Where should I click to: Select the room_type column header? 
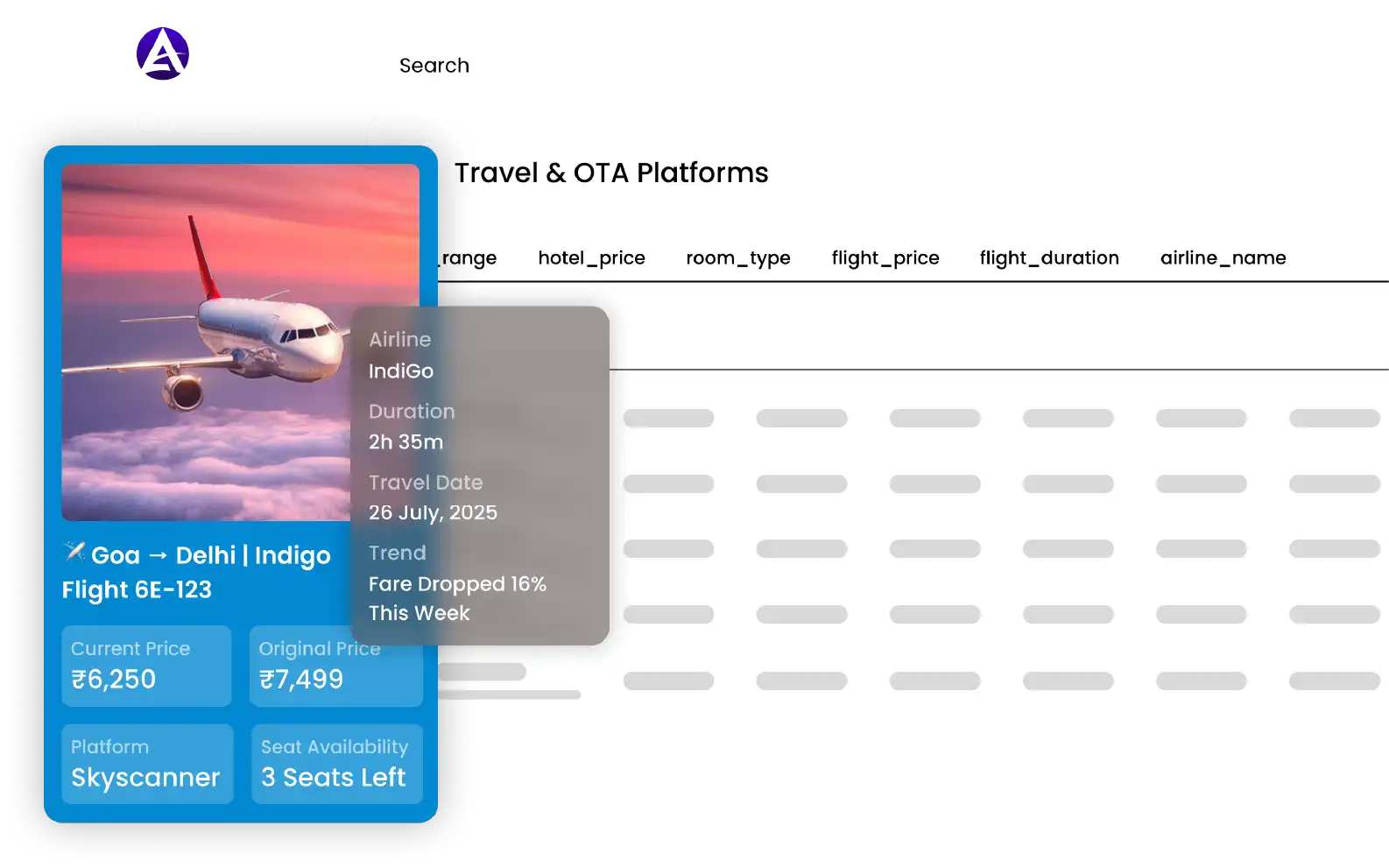pyautogui.click(x=737, y=258)
